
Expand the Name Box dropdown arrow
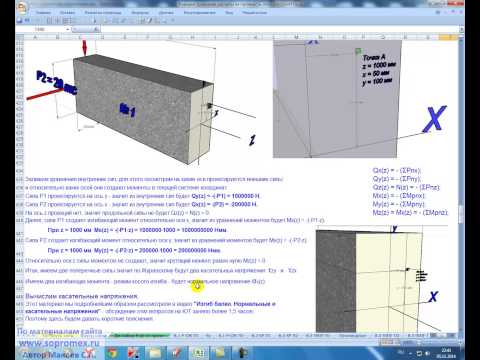pos(68,29)
